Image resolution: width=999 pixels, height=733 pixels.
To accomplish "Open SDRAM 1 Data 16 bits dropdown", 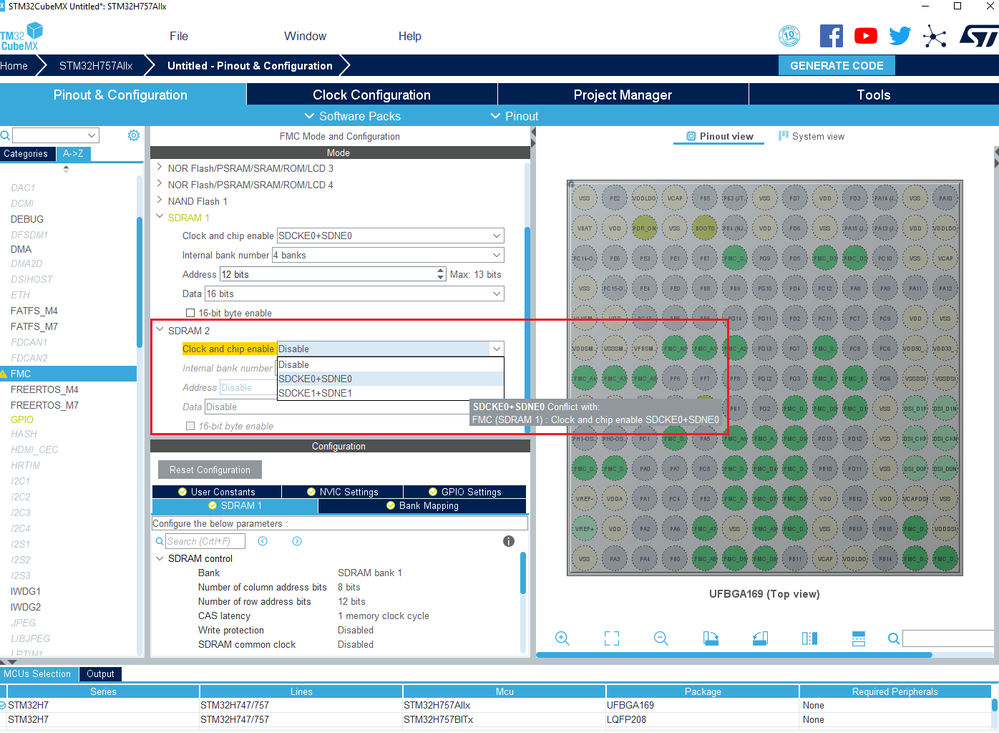I will click(354, 294).
